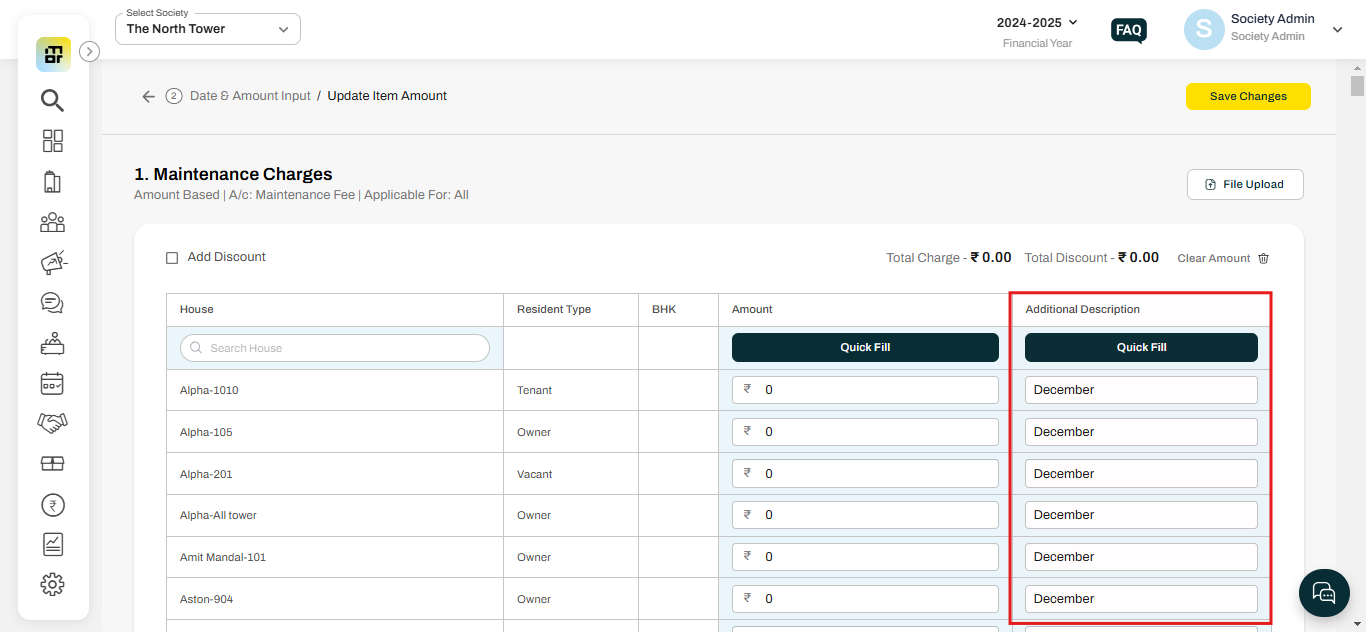1366x632 pixels.
Task: Open the live chat bubble
Action: point(1324,593)
